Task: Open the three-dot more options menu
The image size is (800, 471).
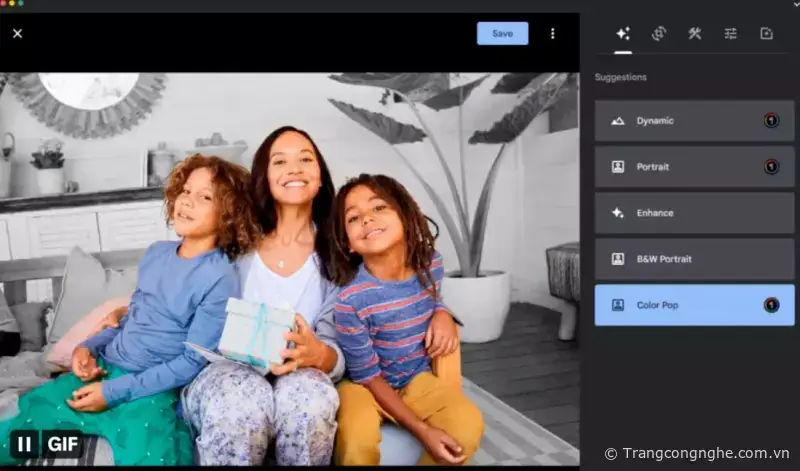Action: pos(552,33)
